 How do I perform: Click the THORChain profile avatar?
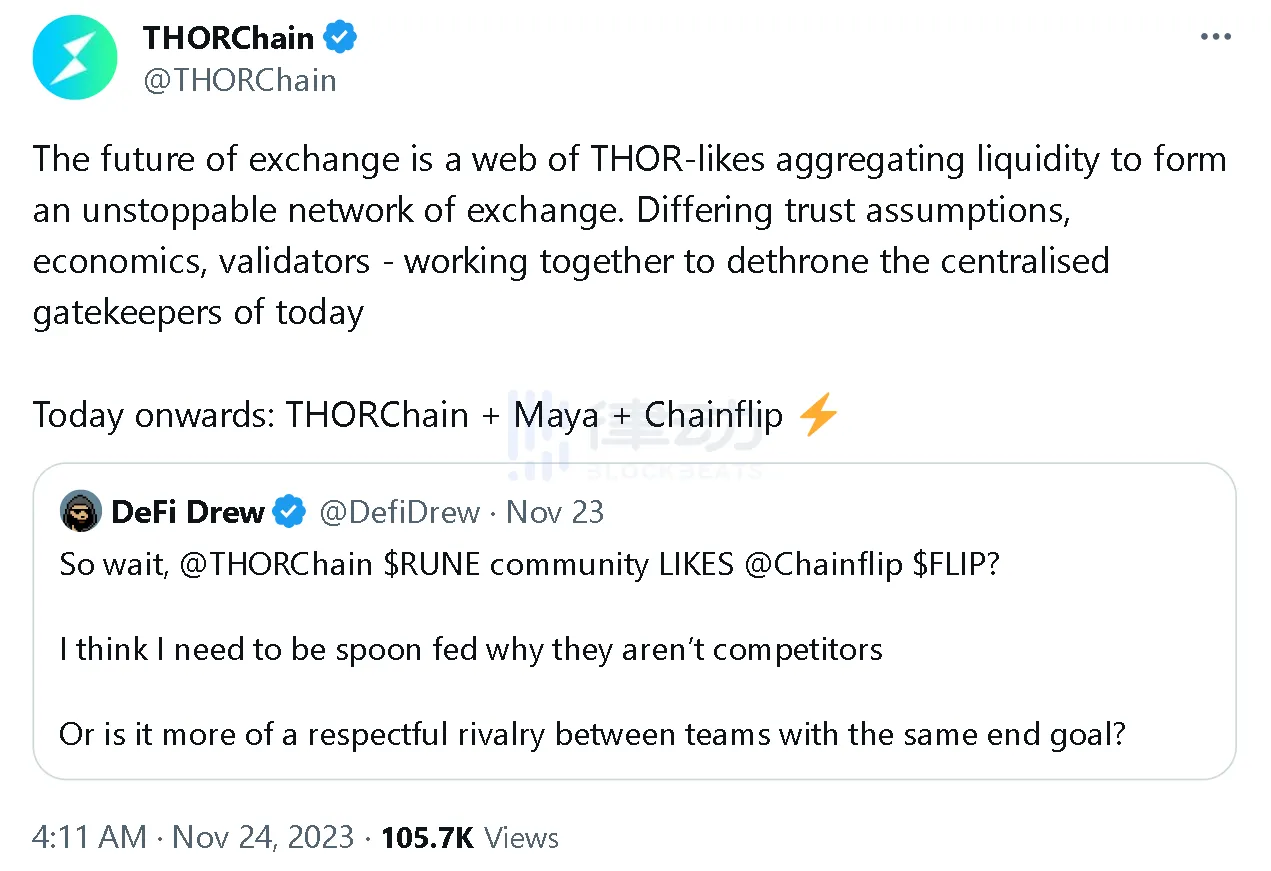click(75, 57)
